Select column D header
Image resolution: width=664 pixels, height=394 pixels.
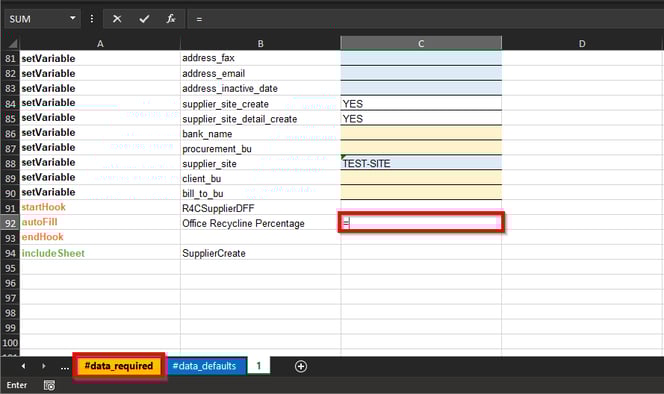coord(582,44)
